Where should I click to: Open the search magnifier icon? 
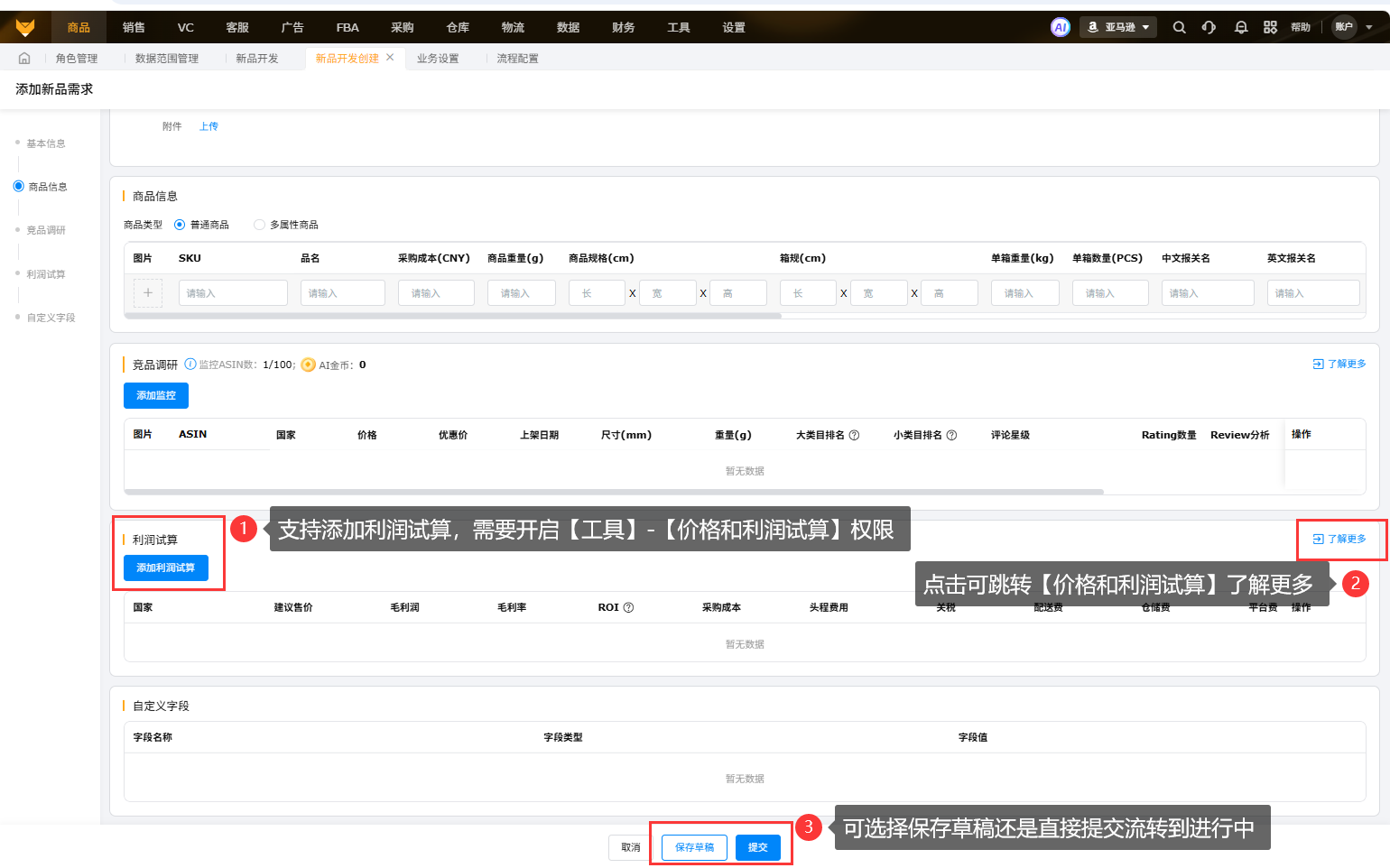tap(1179, 27)
